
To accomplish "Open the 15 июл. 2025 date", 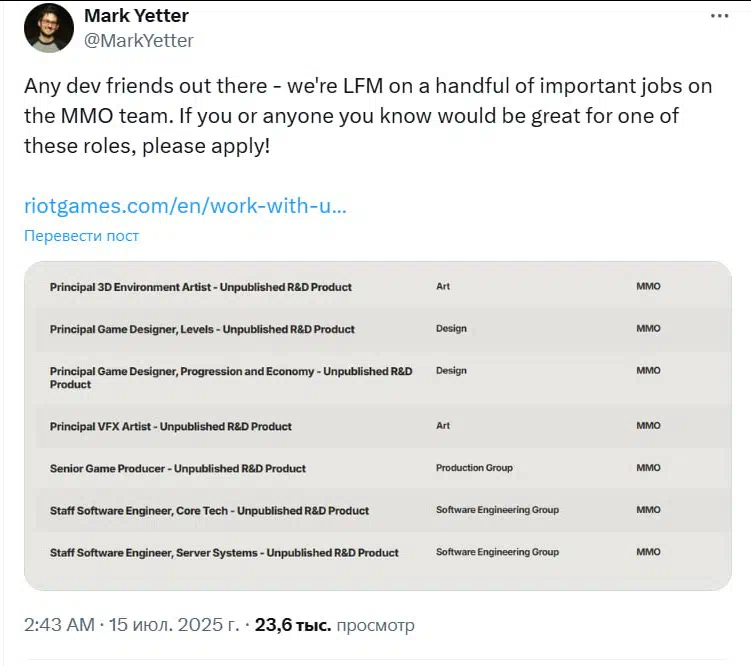I will click(x=174, y=625).
